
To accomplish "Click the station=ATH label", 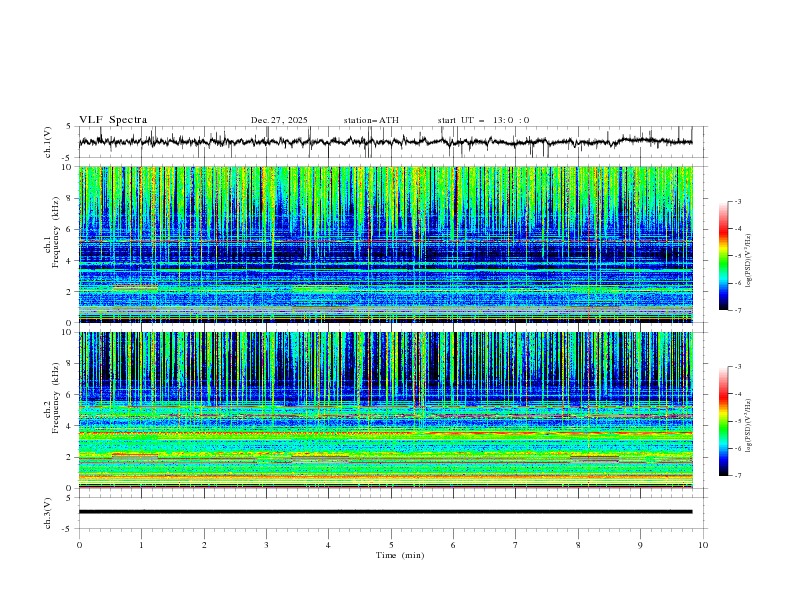I will tap(371, 120).
